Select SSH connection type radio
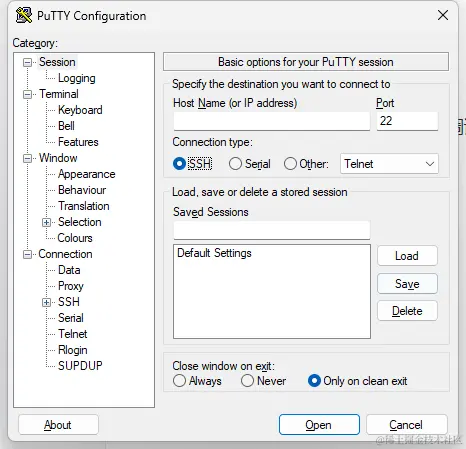The width and height of the screenshot is (466, 449). point(179,164)
